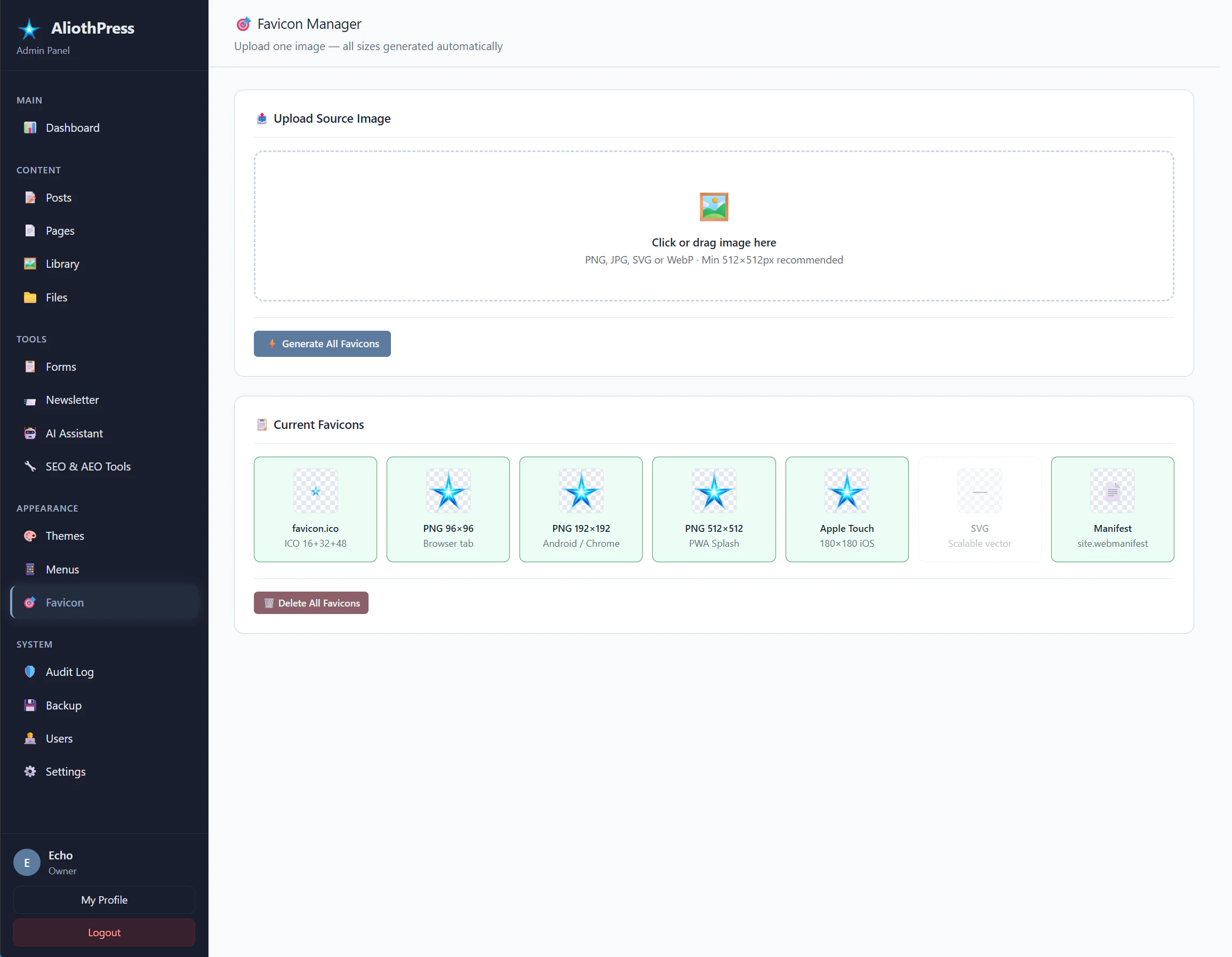Click the Settings gear icon
The height and width of the screenshot is (957, 1232).
[30, 771]
